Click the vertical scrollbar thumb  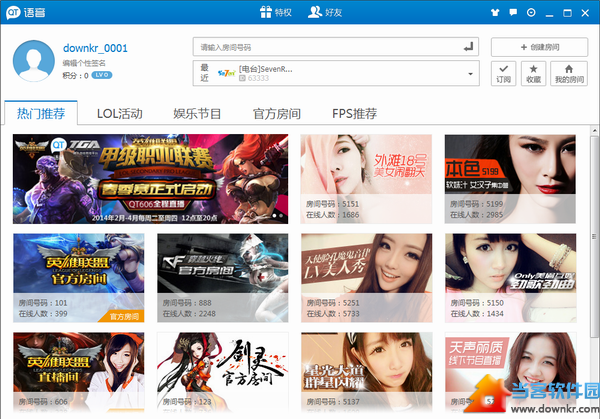595,236
